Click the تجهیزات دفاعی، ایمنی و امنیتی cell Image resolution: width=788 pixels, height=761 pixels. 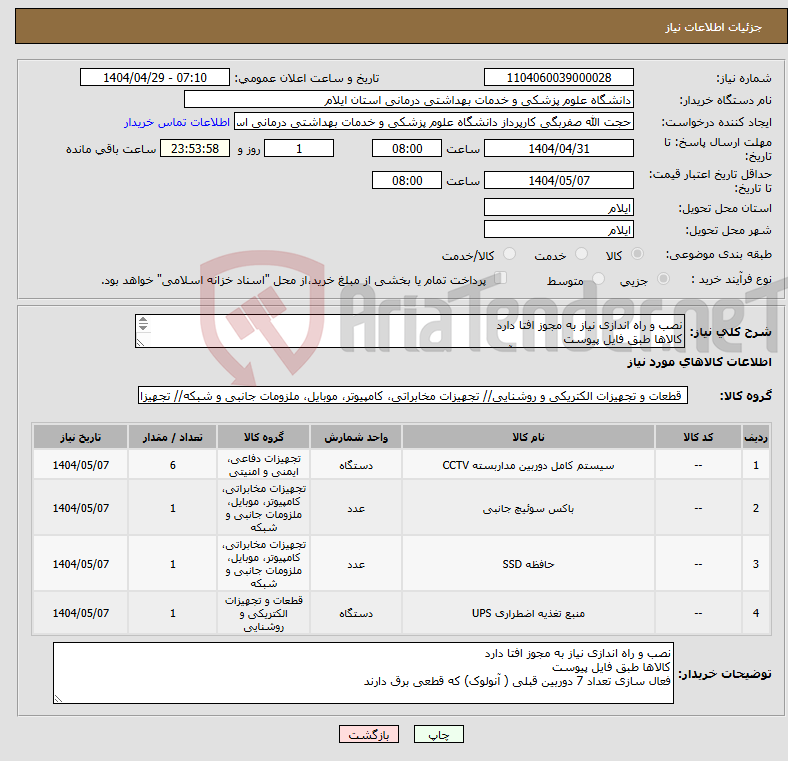pos(263,465)
